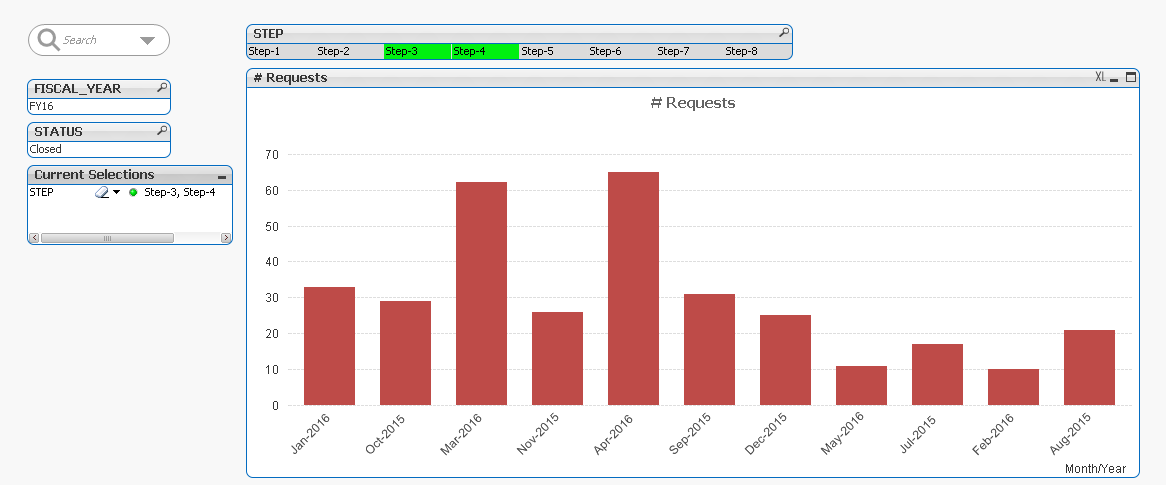
Task: Click the Mar-2016 axis label
Action: [x=462, y=434]
